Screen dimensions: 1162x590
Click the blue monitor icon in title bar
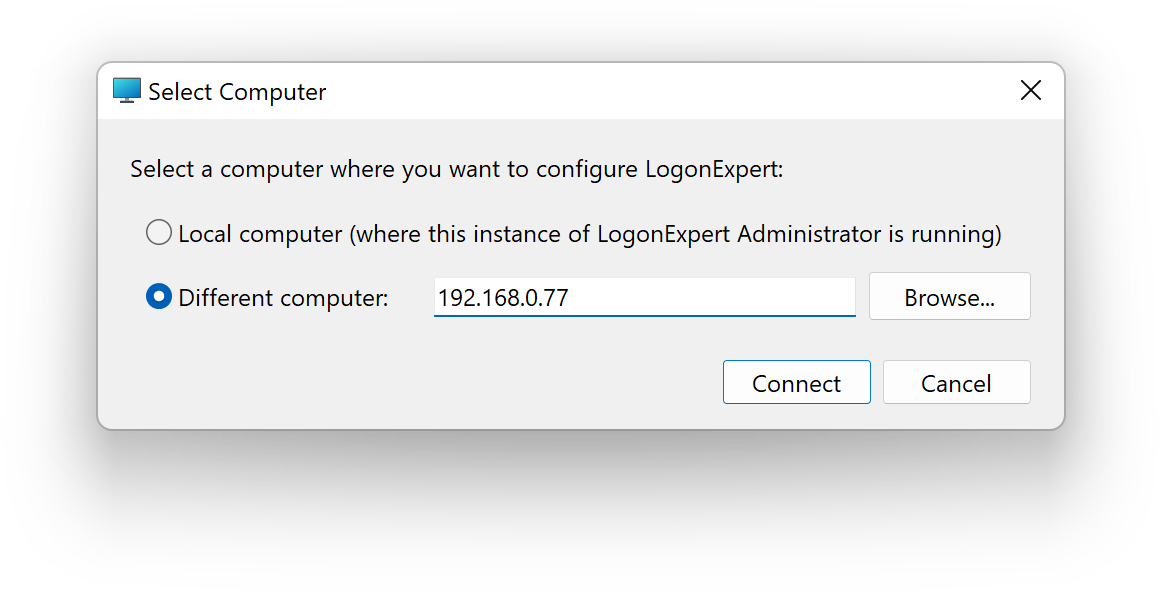(x=126, y=89)
